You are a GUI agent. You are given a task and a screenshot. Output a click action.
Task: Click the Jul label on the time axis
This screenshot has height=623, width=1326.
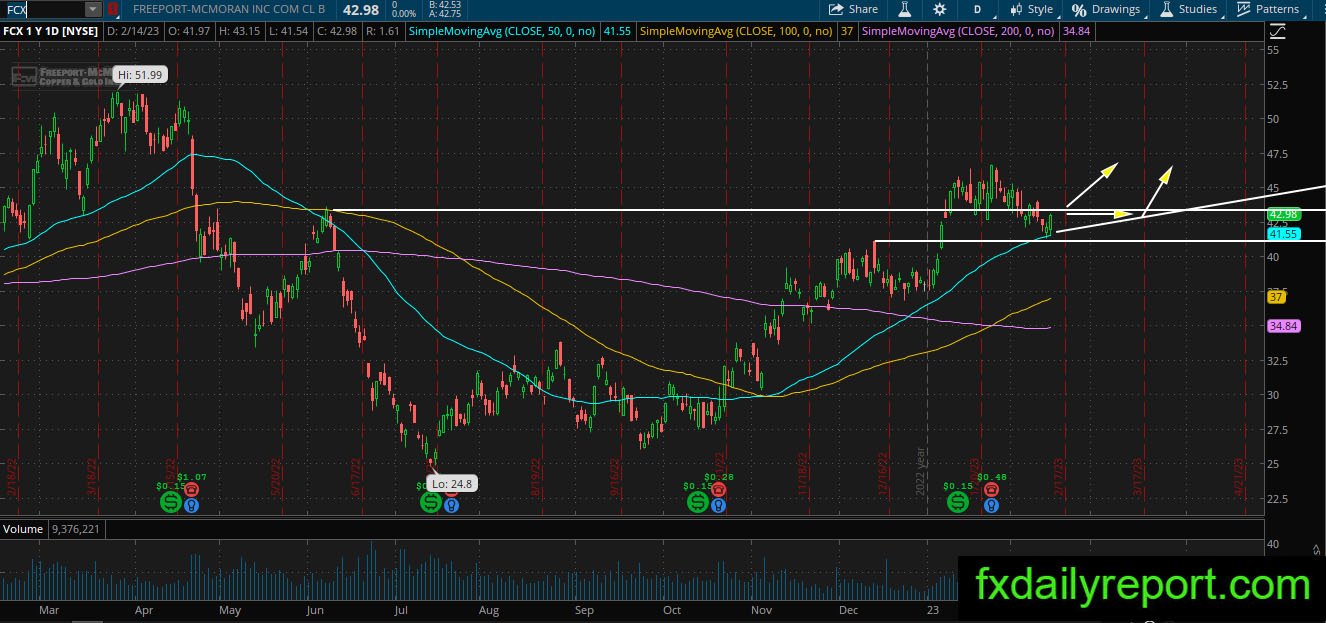pyautogui.click(x=402, y=609)
